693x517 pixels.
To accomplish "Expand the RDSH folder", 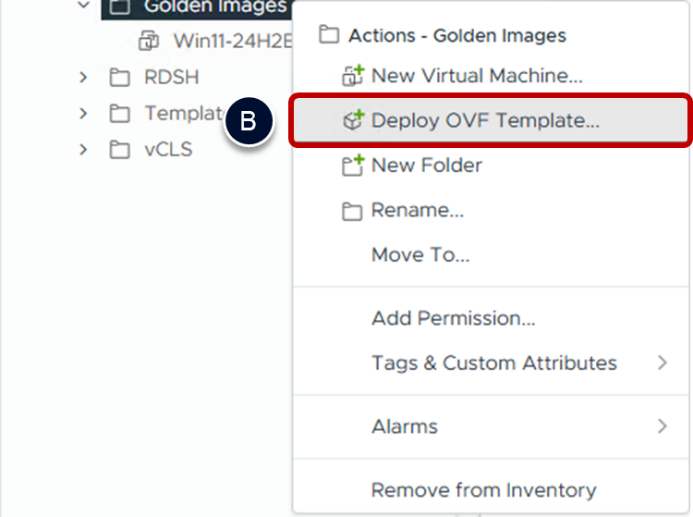I will 83,78.
